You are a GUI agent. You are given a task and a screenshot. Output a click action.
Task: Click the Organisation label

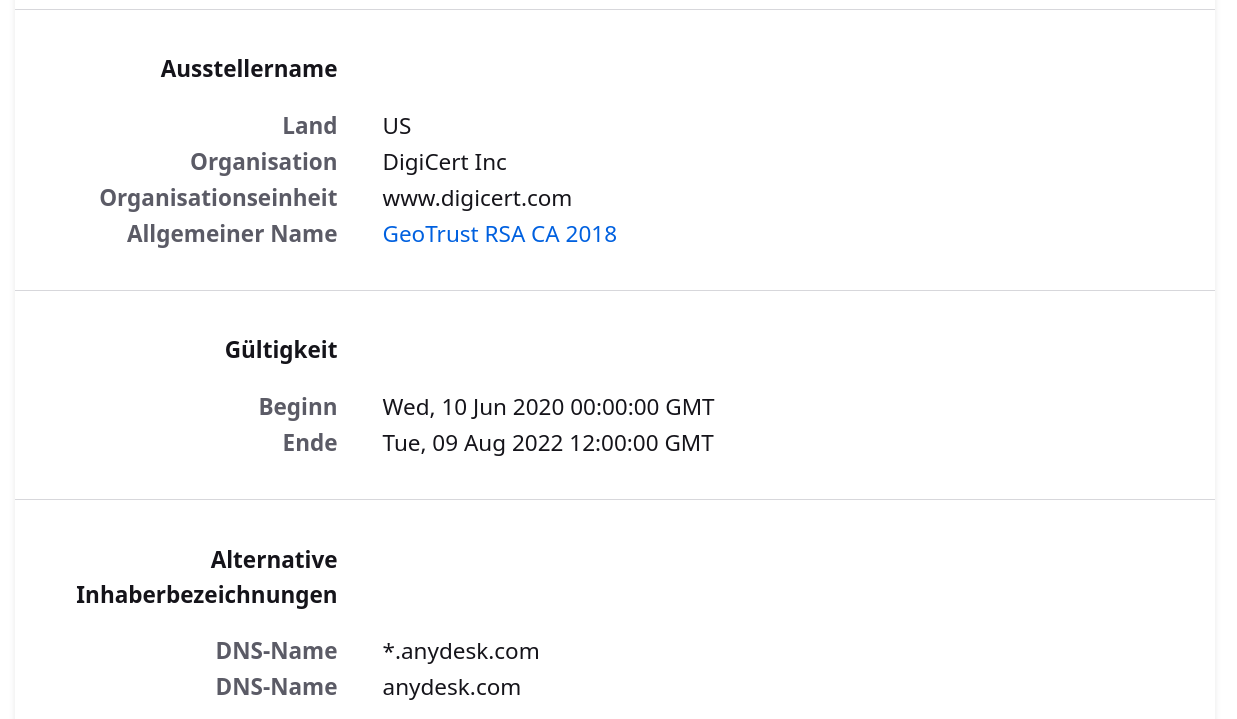point(264,162)
